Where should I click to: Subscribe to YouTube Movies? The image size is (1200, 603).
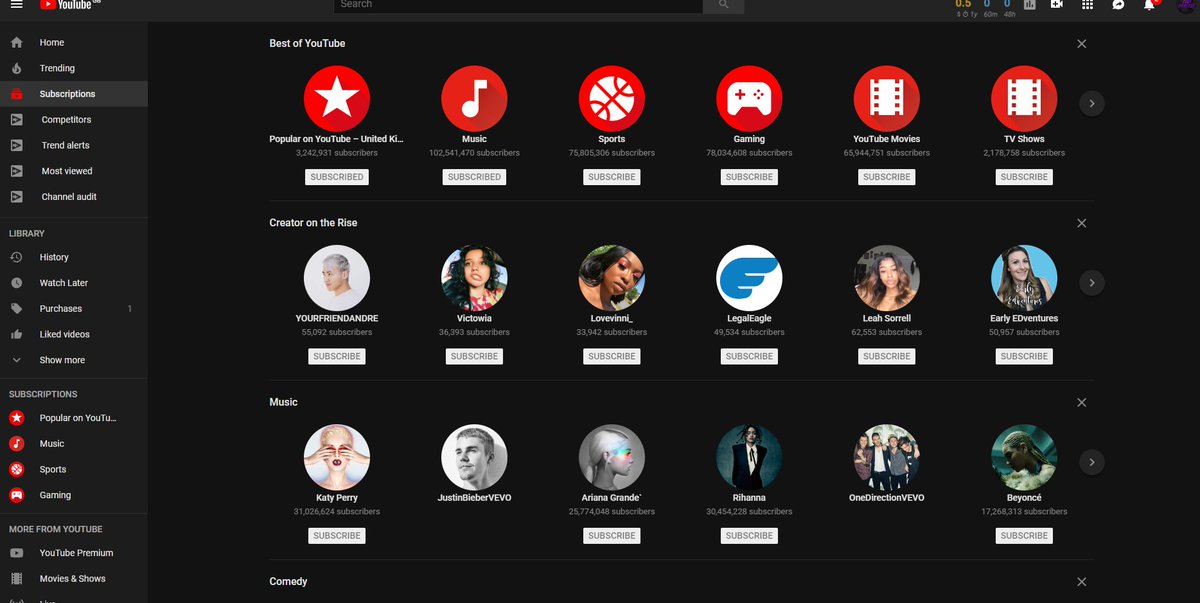pyautogui.click(x=887, y=177)
